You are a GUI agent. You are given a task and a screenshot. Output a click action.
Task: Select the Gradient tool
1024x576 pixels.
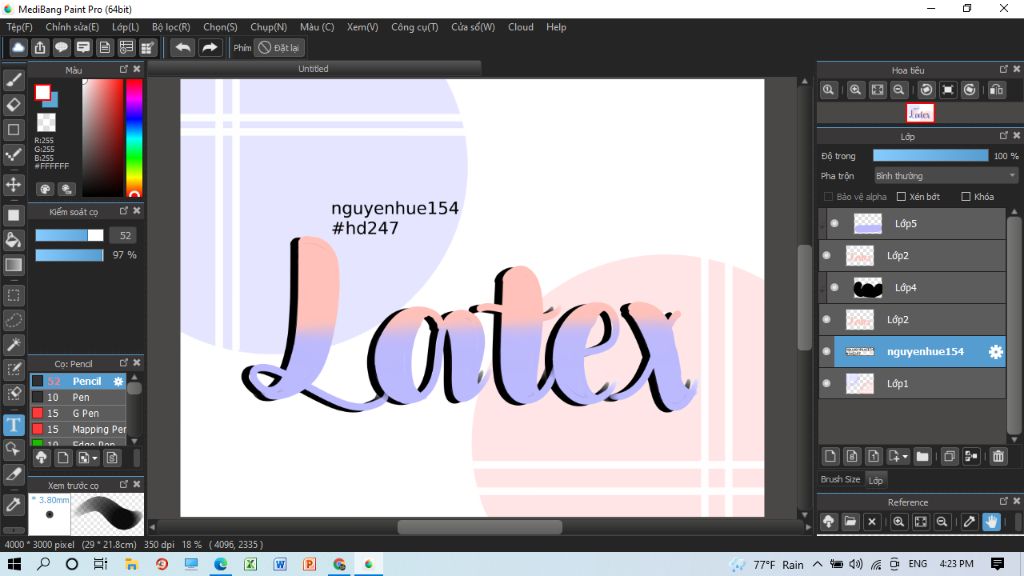pos(14,264)
